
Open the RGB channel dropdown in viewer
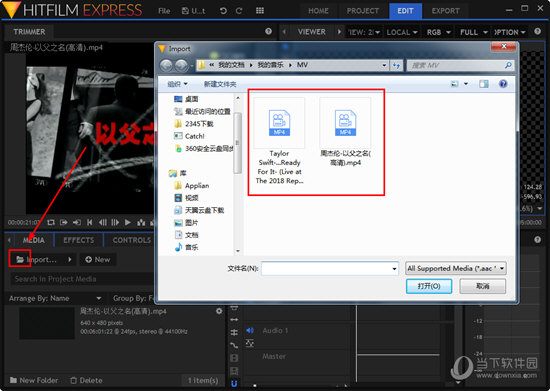(438, 32)
